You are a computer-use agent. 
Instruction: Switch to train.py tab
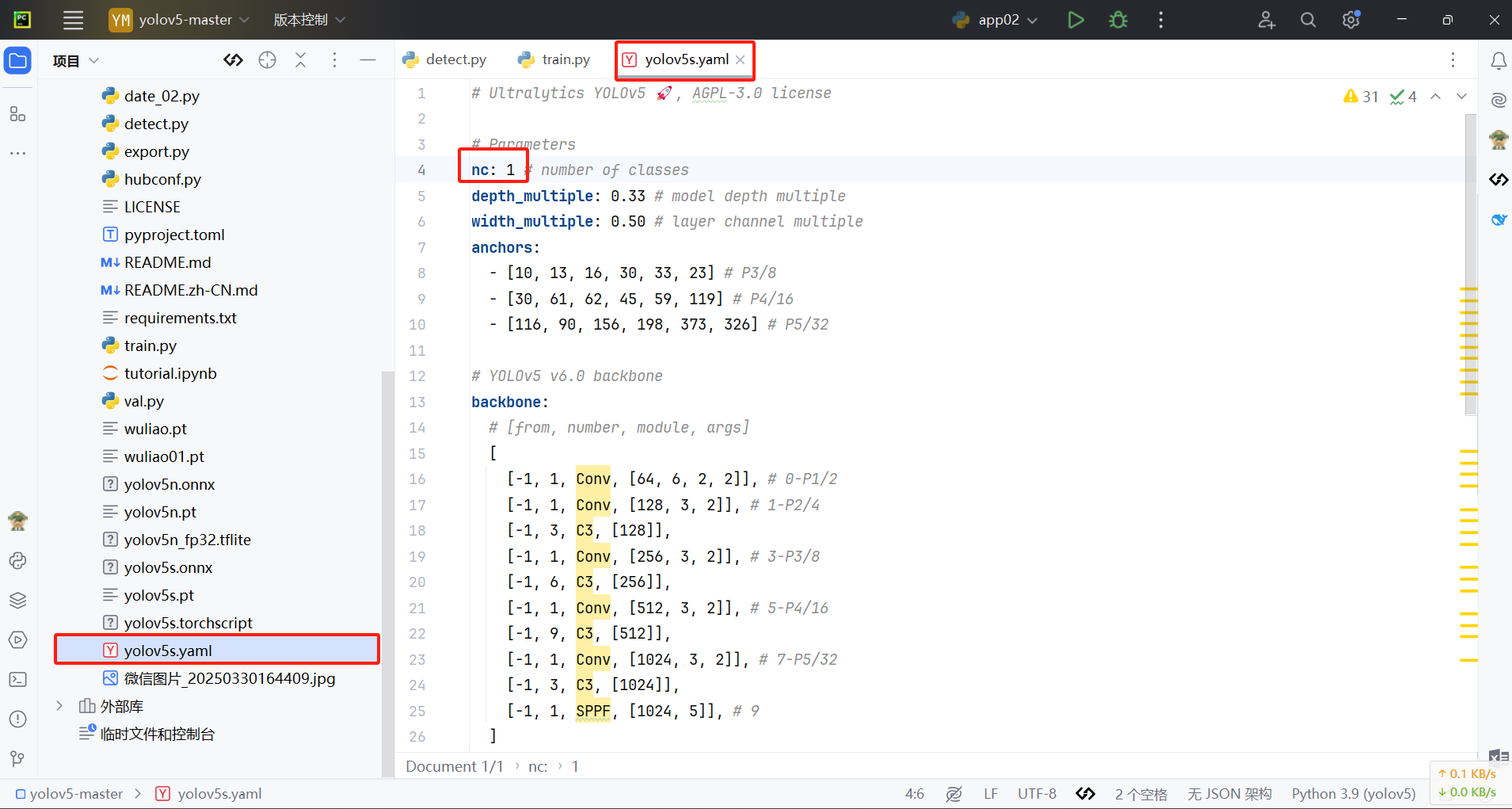pos(554,59)
